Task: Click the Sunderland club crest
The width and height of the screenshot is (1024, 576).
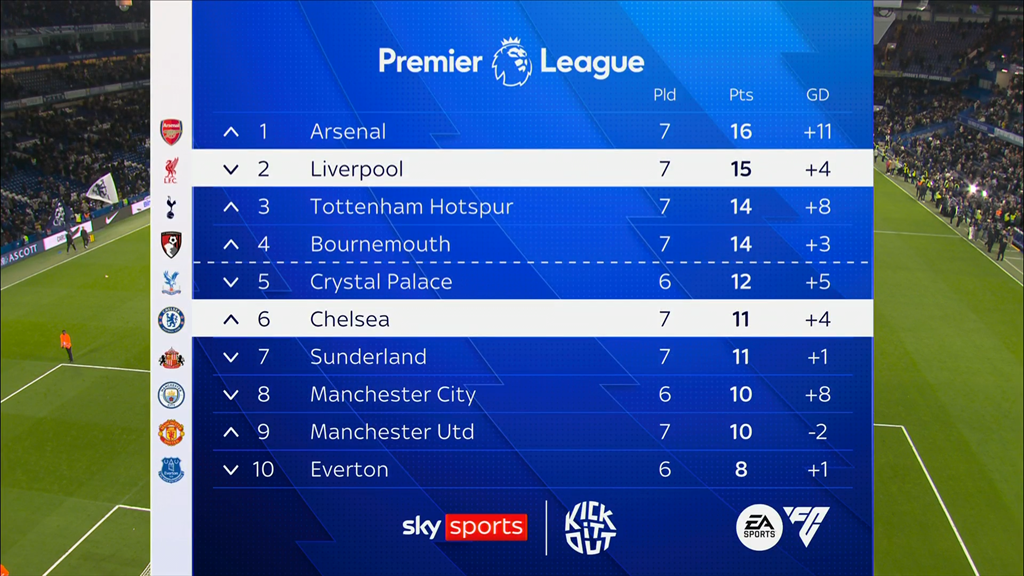Action: click(x=171, y=357)
